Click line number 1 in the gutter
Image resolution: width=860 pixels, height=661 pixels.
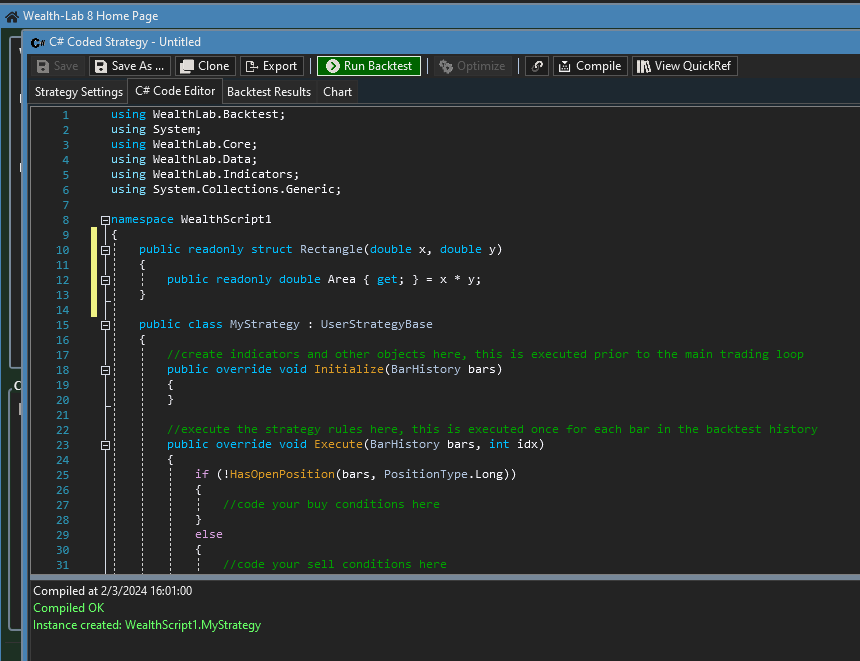[66, 115]
